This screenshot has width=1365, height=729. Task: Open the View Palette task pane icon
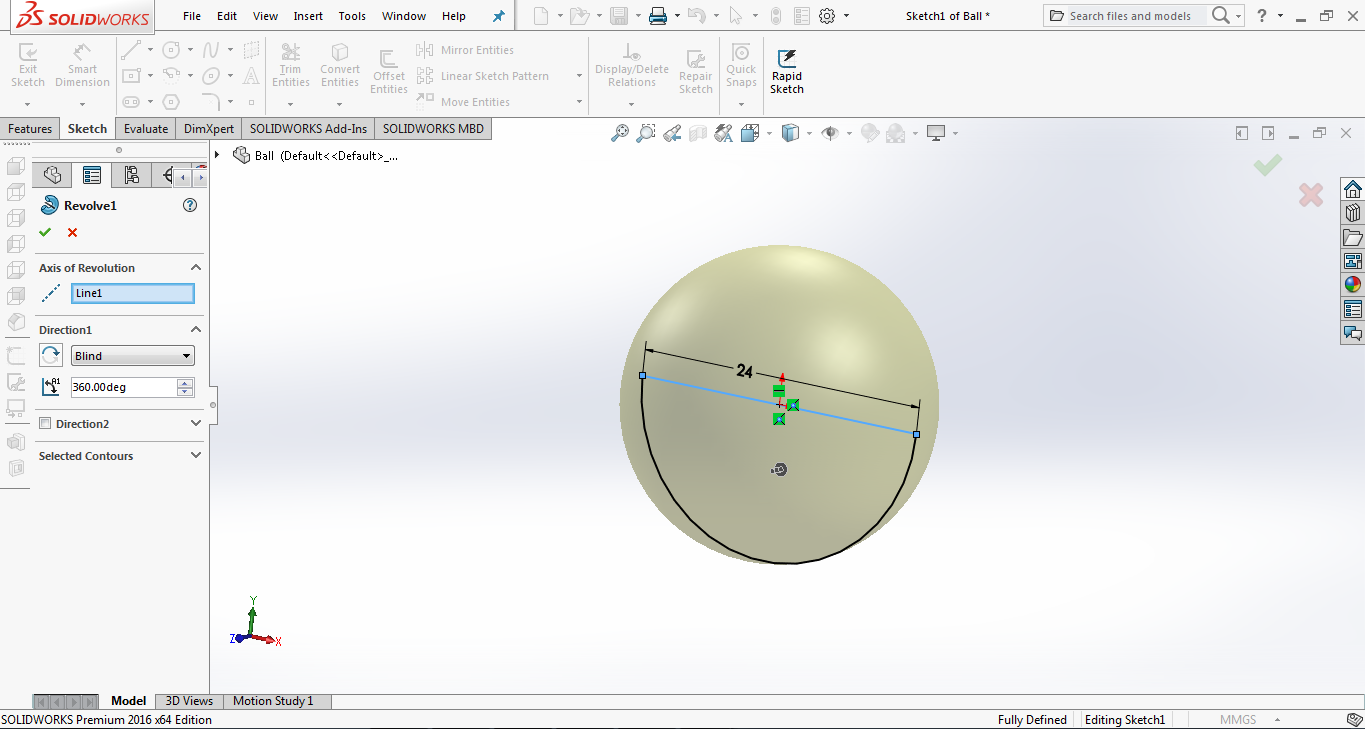pos(1353,261)
